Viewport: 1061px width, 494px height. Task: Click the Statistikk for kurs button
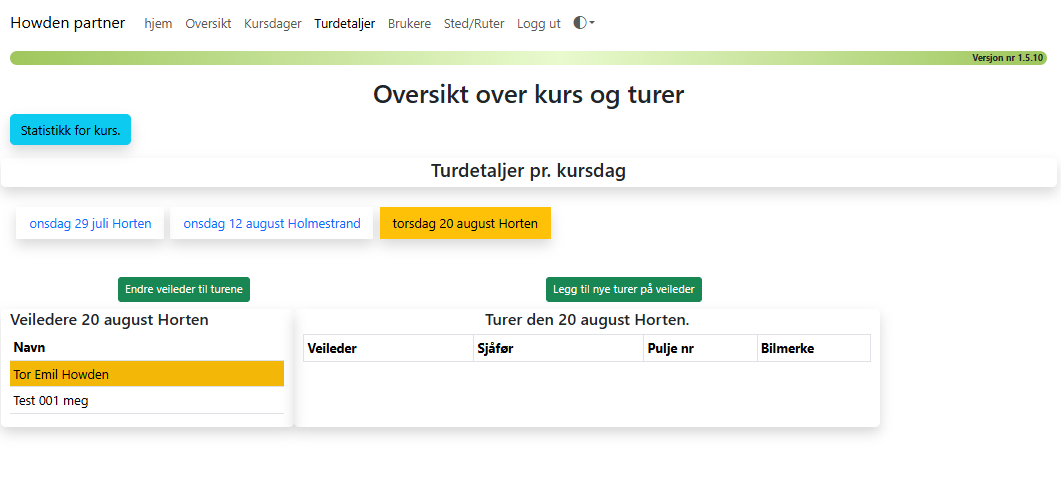(70, 130)
